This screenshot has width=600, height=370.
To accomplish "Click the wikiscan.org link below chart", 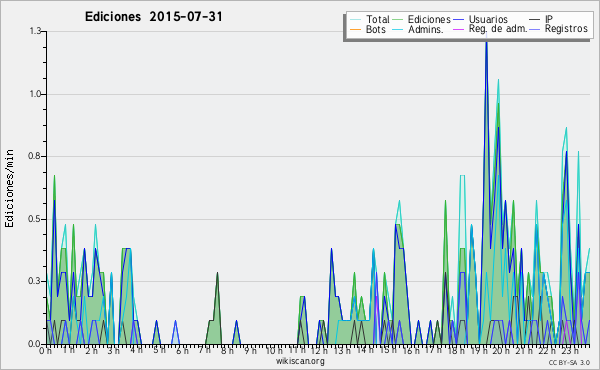I will (300, 361).
